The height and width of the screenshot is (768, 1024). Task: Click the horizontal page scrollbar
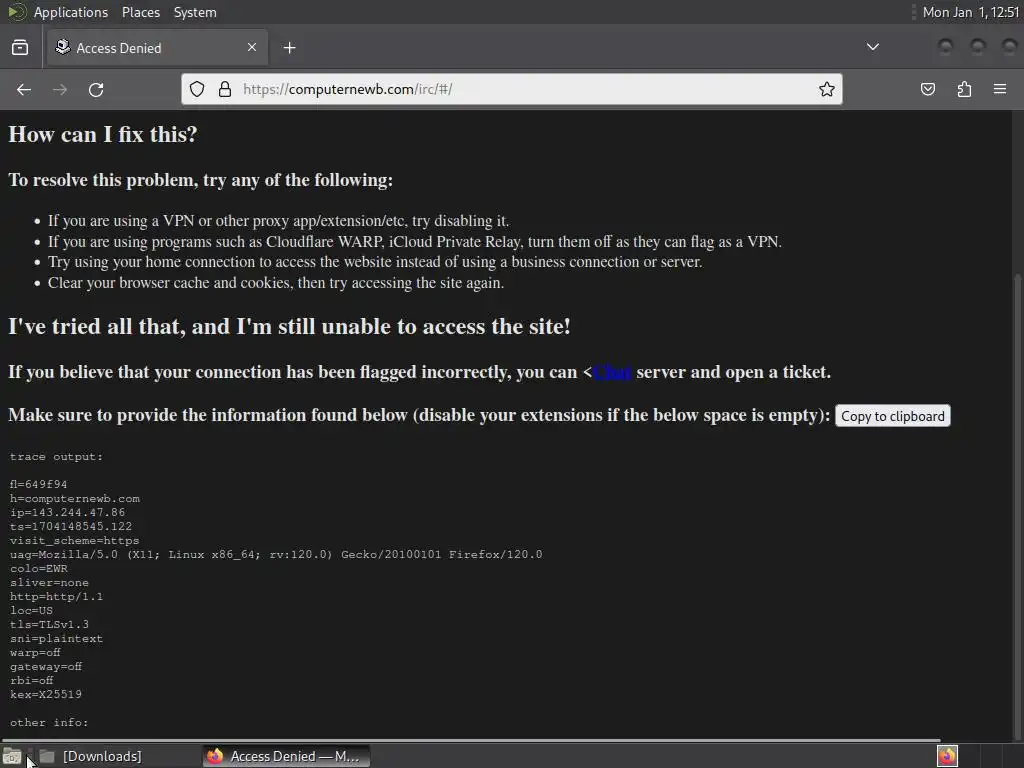click(470, 741)
